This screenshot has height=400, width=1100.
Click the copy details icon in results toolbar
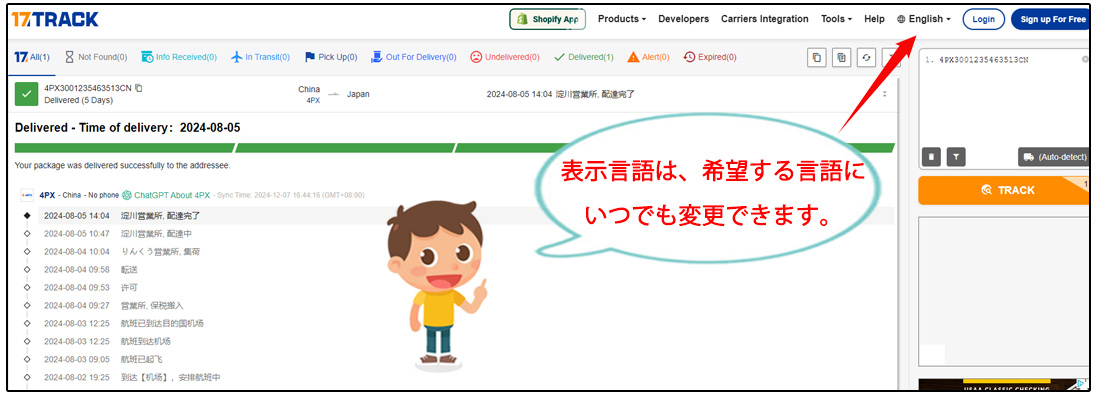[842, 58]
